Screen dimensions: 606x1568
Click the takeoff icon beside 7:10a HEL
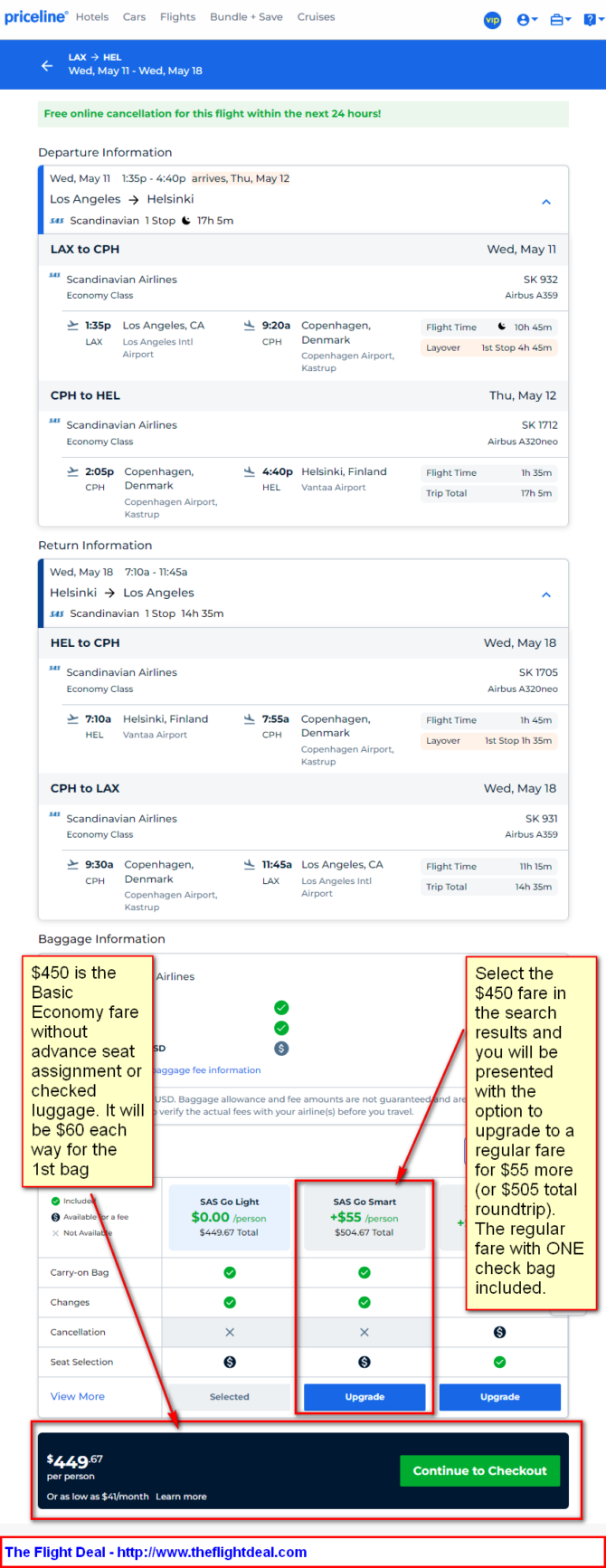tap(73, 719)
